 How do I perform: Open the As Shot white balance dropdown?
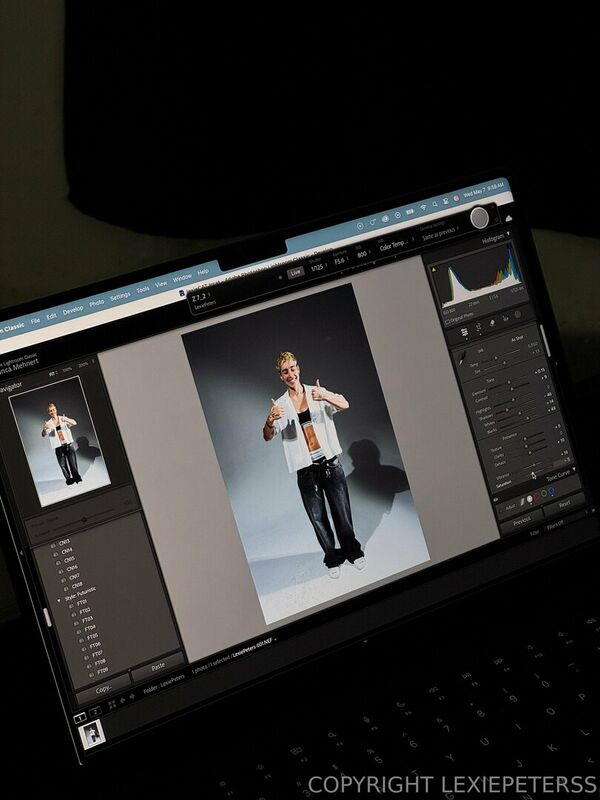(x=517, y=339)
